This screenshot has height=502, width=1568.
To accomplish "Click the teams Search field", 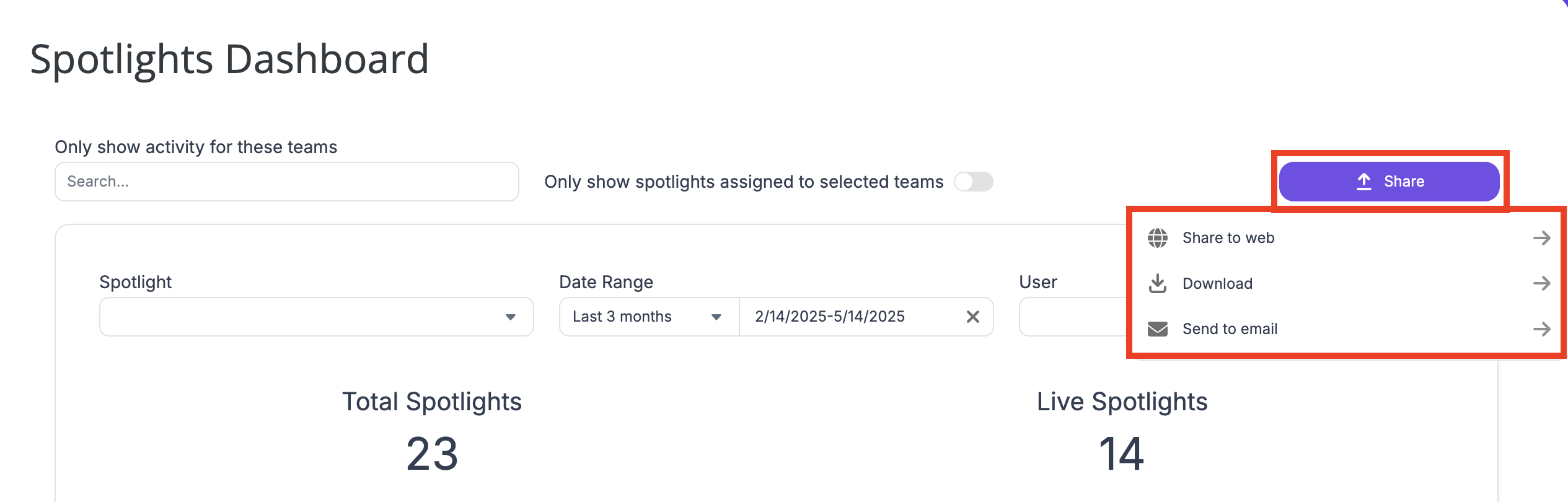I will pyautogui.click(x=286, y=182).
